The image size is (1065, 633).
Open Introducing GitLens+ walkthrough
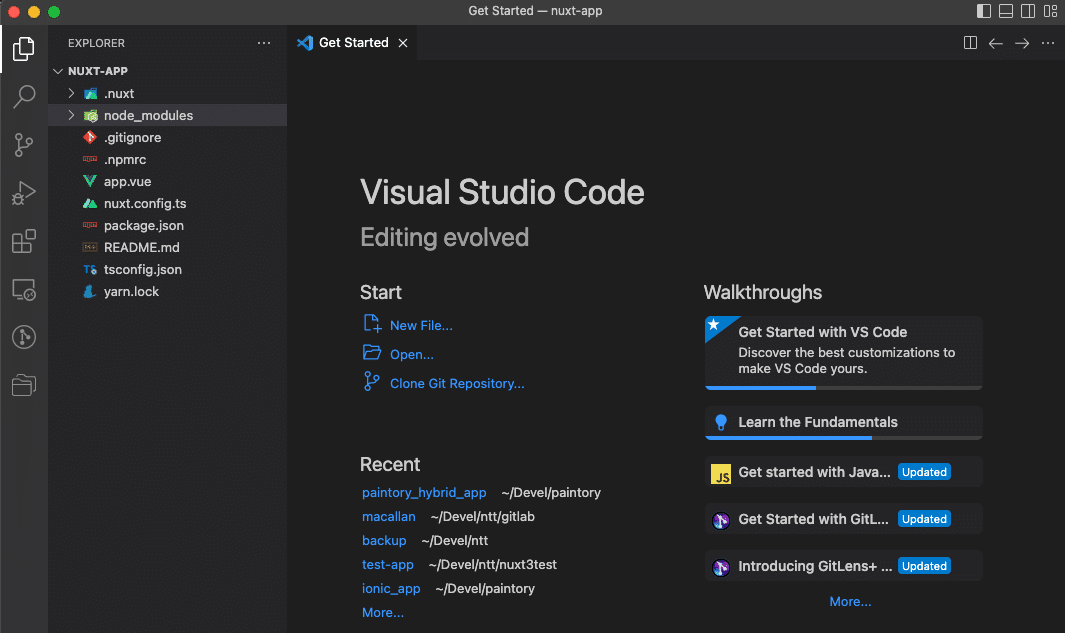(844, 566)
